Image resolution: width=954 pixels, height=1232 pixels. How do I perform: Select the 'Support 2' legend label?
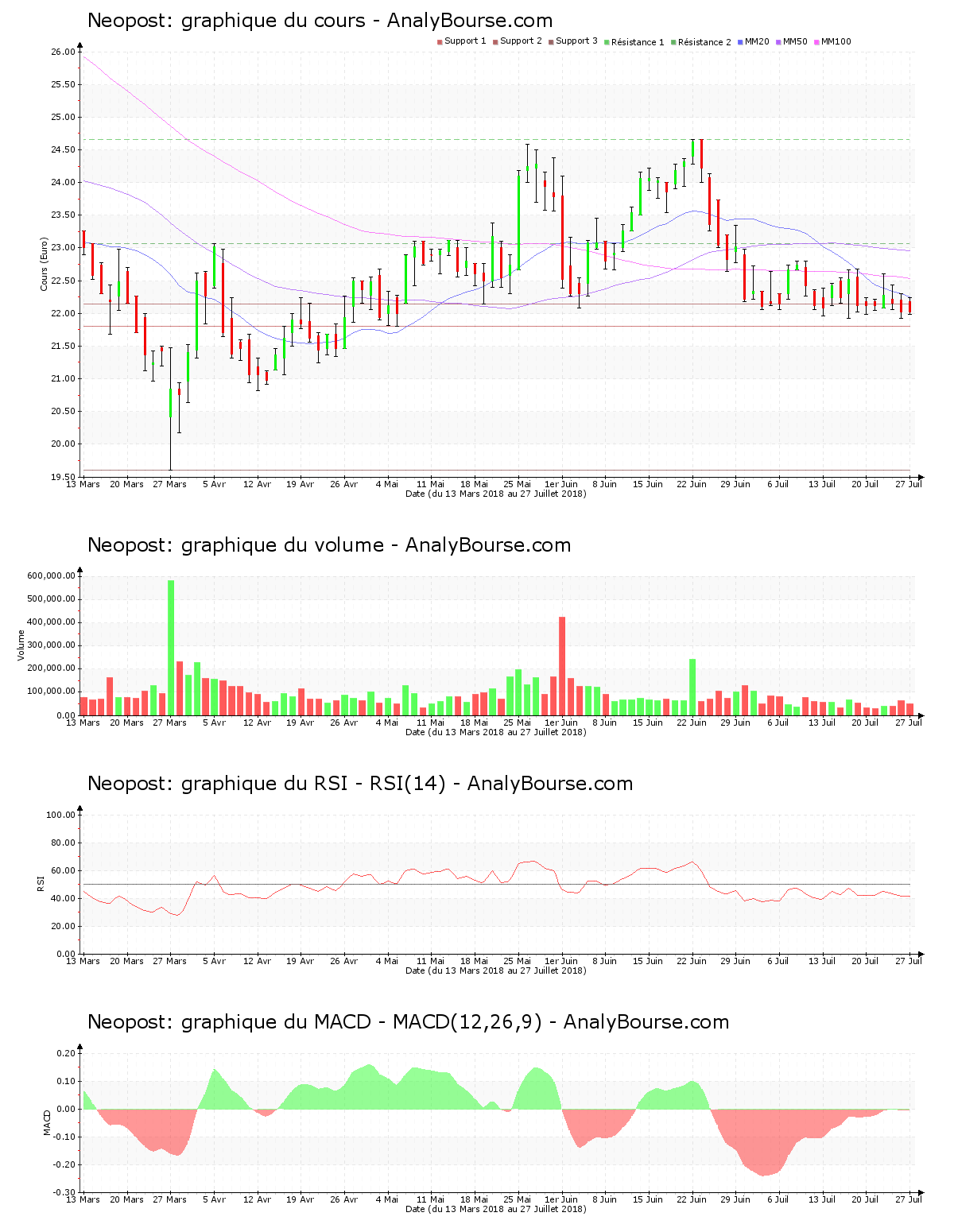(x=521, y=41)
